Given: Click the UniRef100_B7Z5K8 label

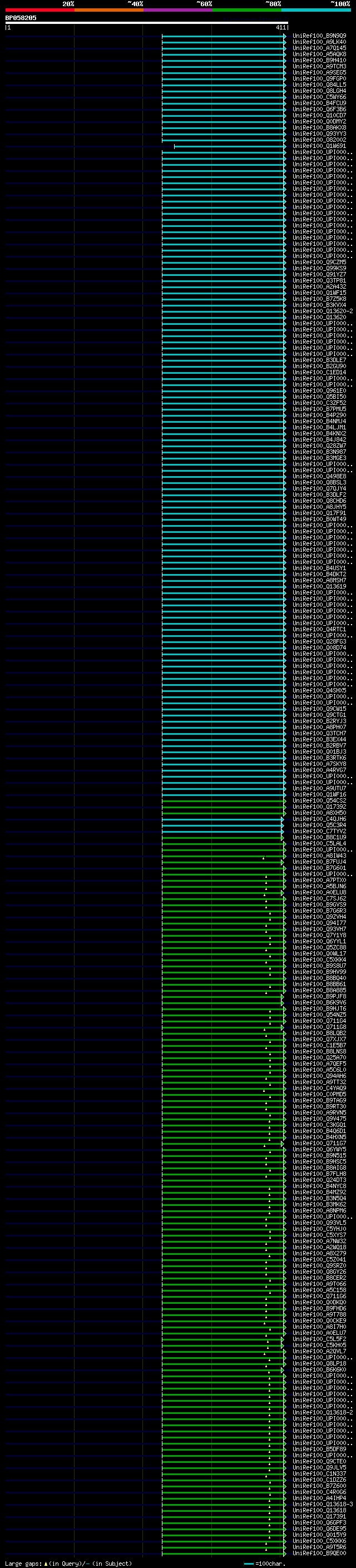Looking at the screenshot, I should coord(319,299).
